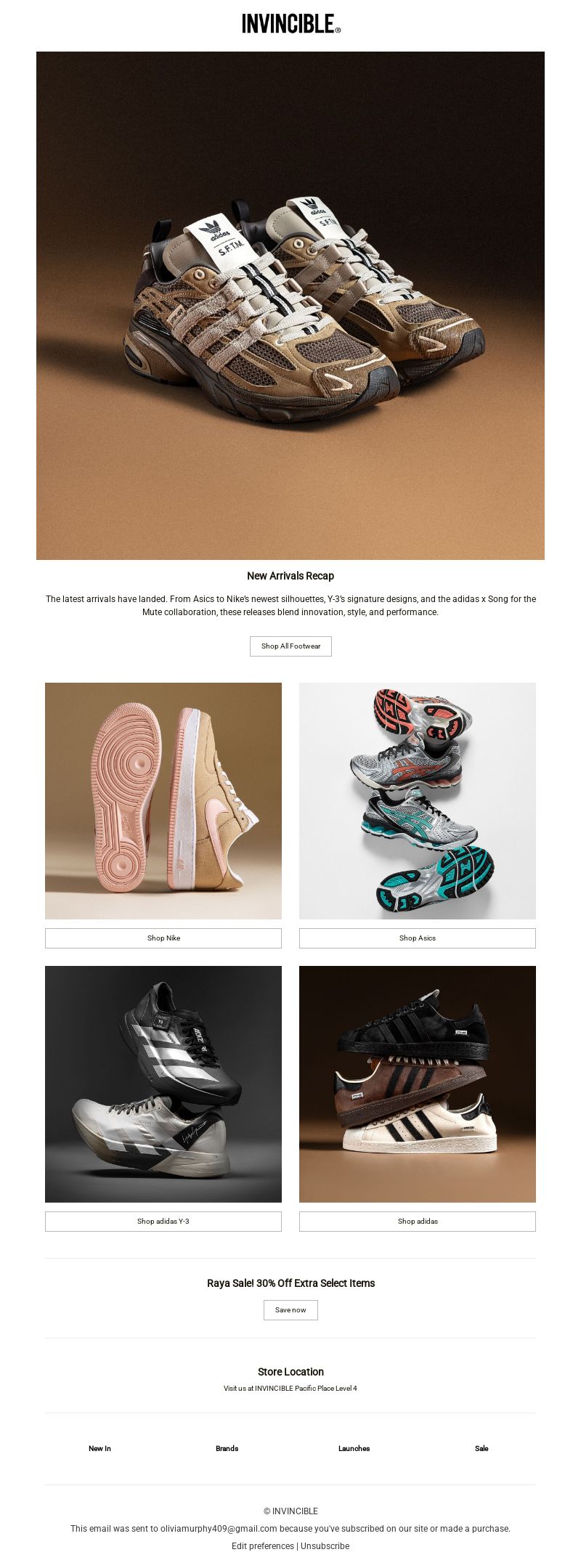
Task: Click the Shop All Footwear button
Action: click(290, 646)
